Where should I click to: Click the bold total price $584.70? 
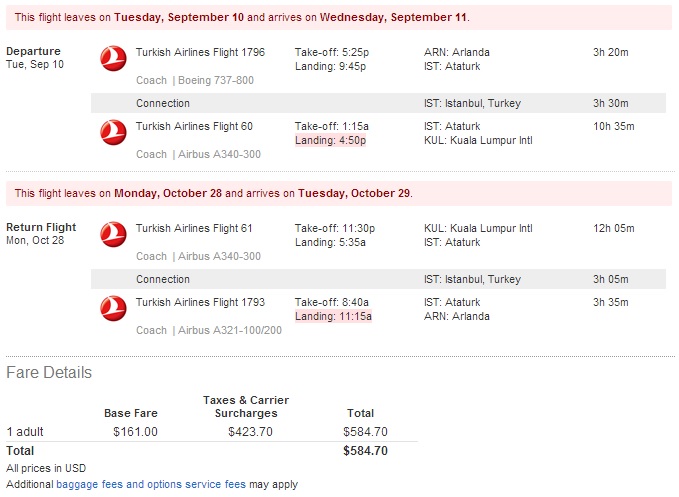tap(365, 451)
